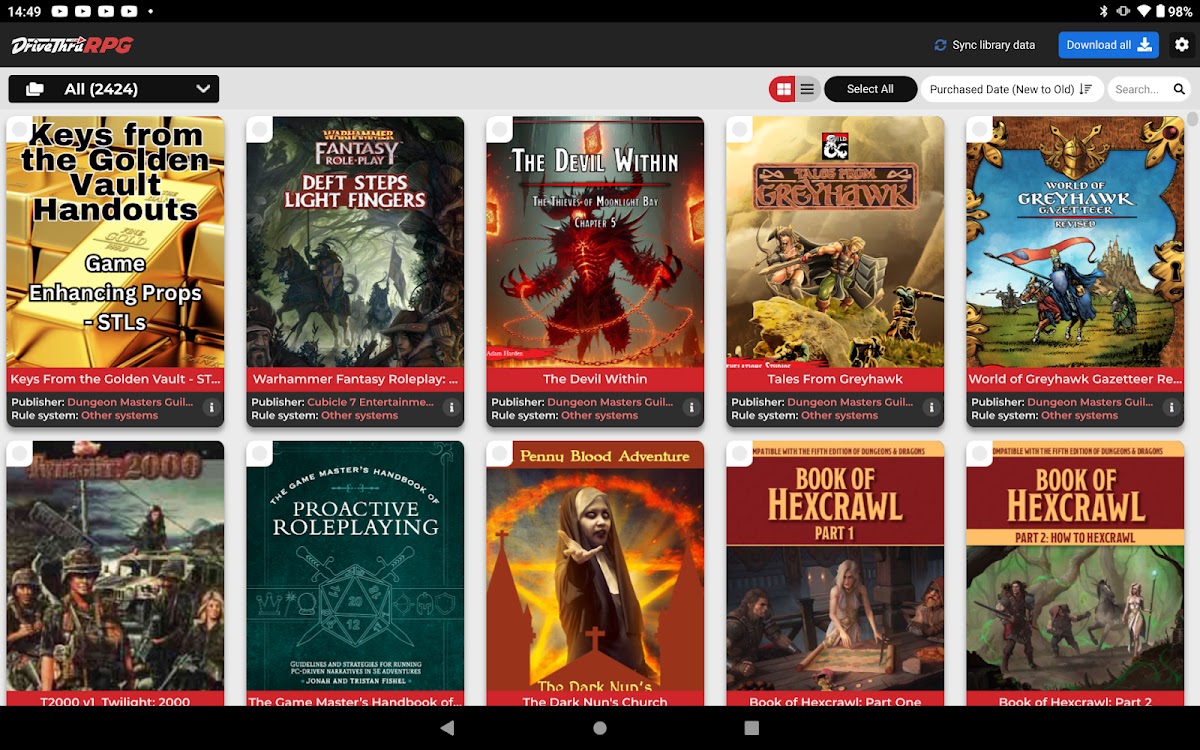Click the Select All button
The image size is (1200, 750).
pyautogui.click(x=870, y=89)
